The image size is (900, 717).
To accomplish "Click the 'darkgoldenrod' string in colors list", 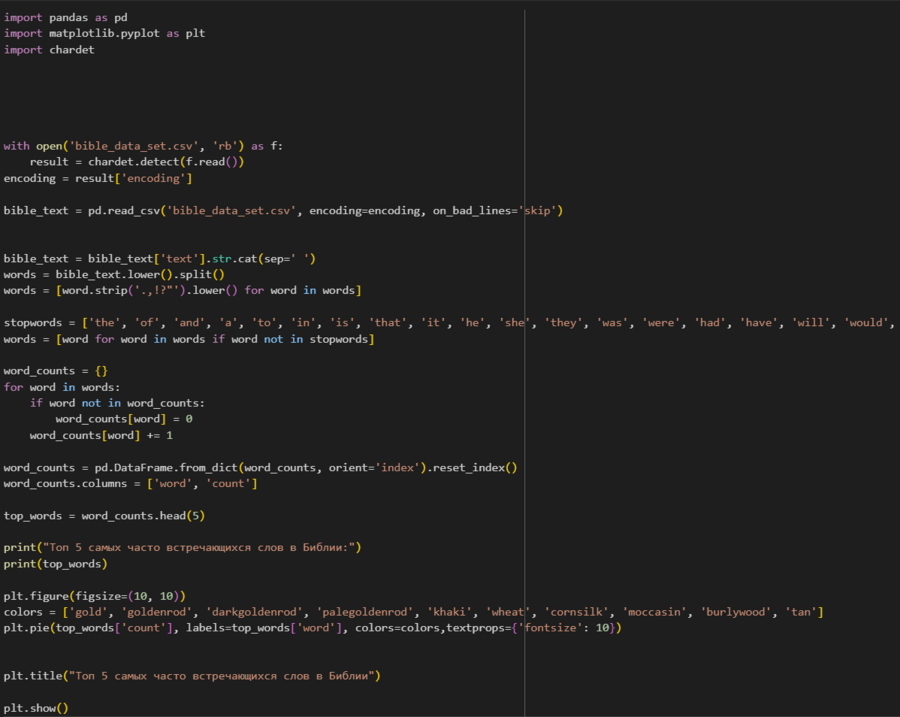I will (254, 612).
